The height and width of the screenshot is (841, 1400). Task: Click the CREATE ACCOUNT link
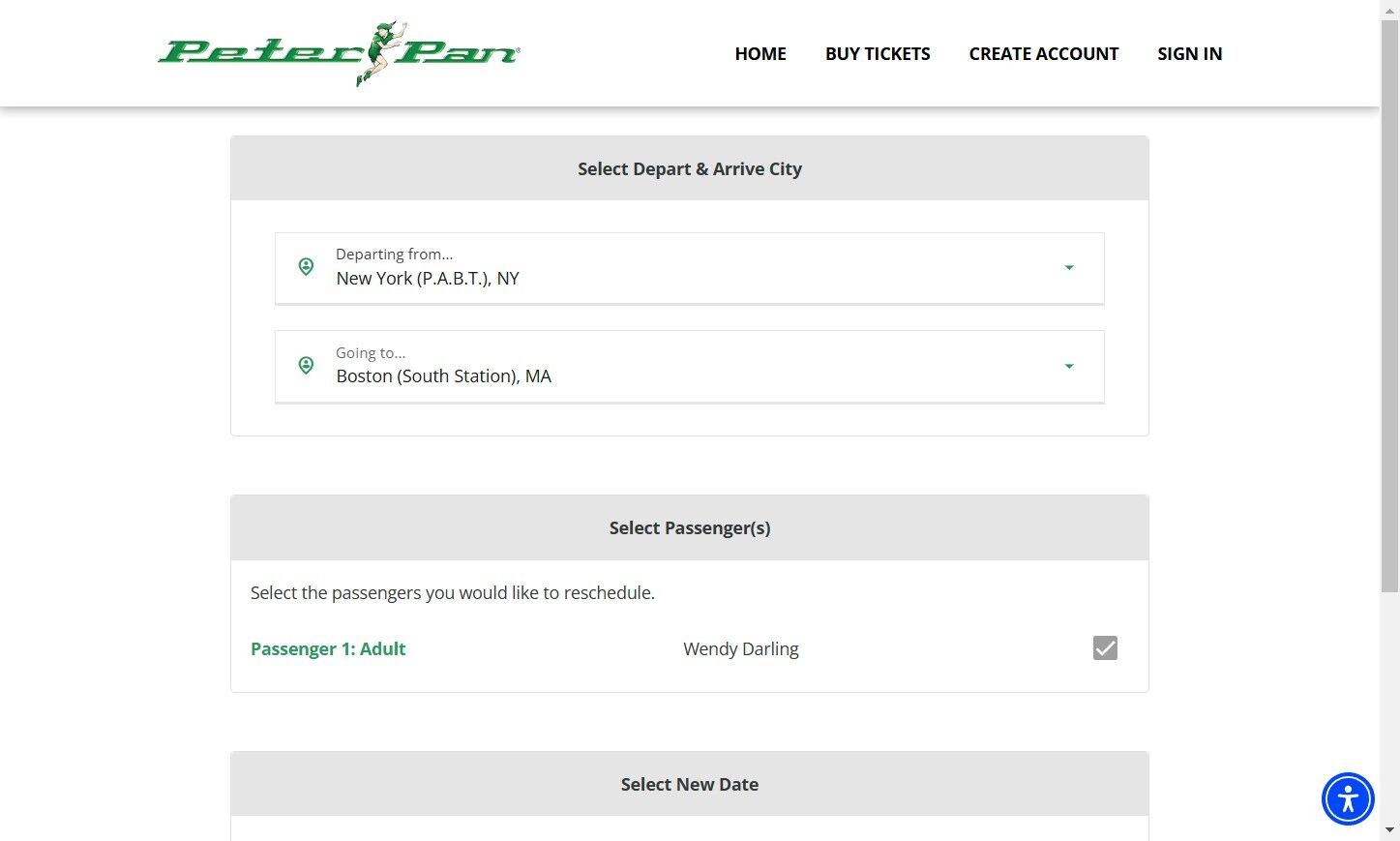click(x=1043, y=54)
